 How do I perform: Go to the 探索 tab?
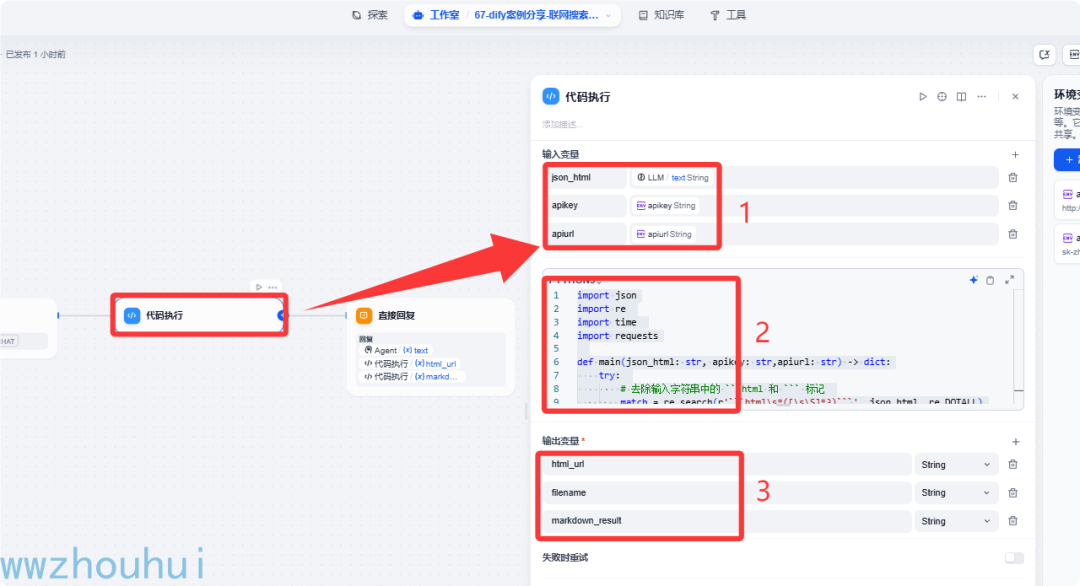(370, 15)
